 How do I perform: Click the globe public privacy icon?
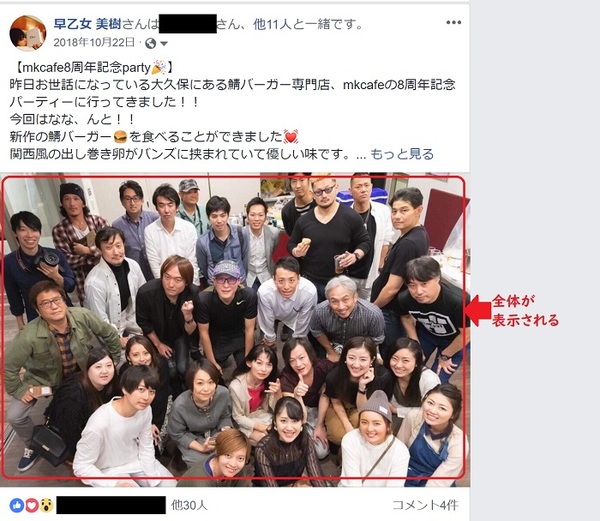(150, 44)
